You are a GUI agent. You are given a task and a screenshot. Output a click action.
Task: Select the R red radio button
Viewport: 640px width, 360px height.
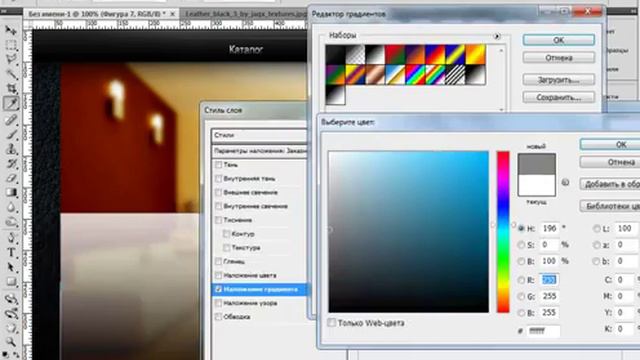521,280
